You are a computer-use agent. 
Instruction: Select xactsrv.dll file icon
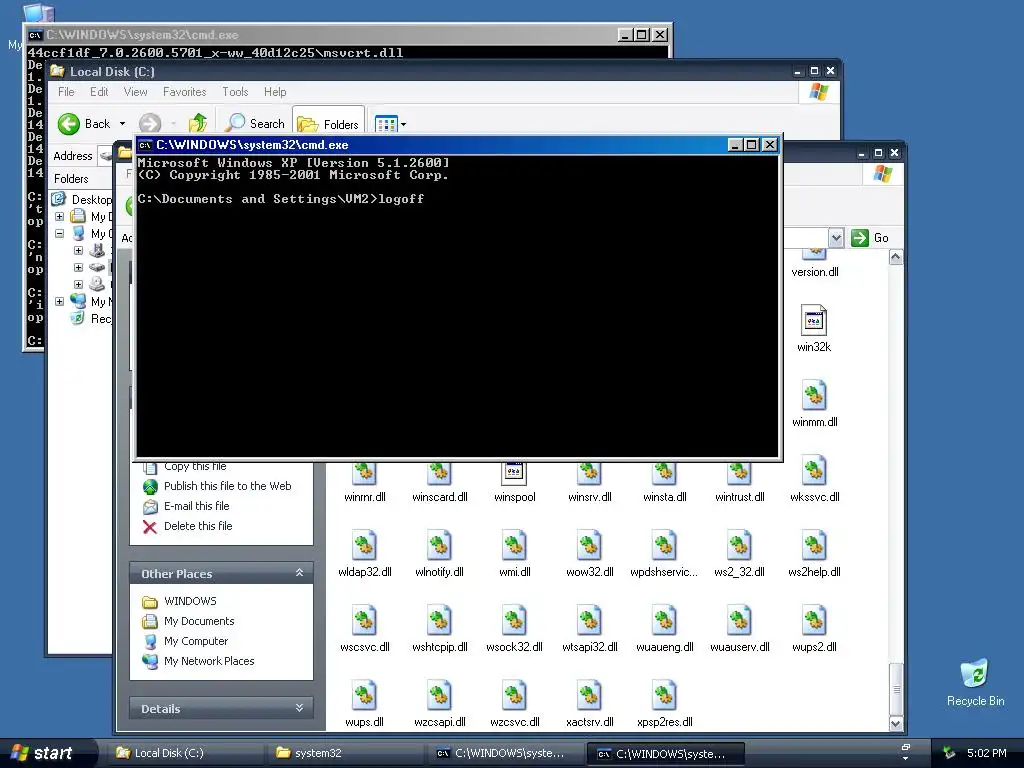pos(590,696)
